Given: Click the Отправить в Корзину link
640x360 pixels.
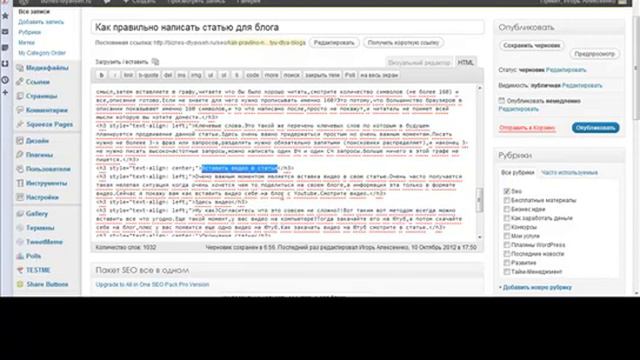Looking at the screenshot, I should coord(527,128).
